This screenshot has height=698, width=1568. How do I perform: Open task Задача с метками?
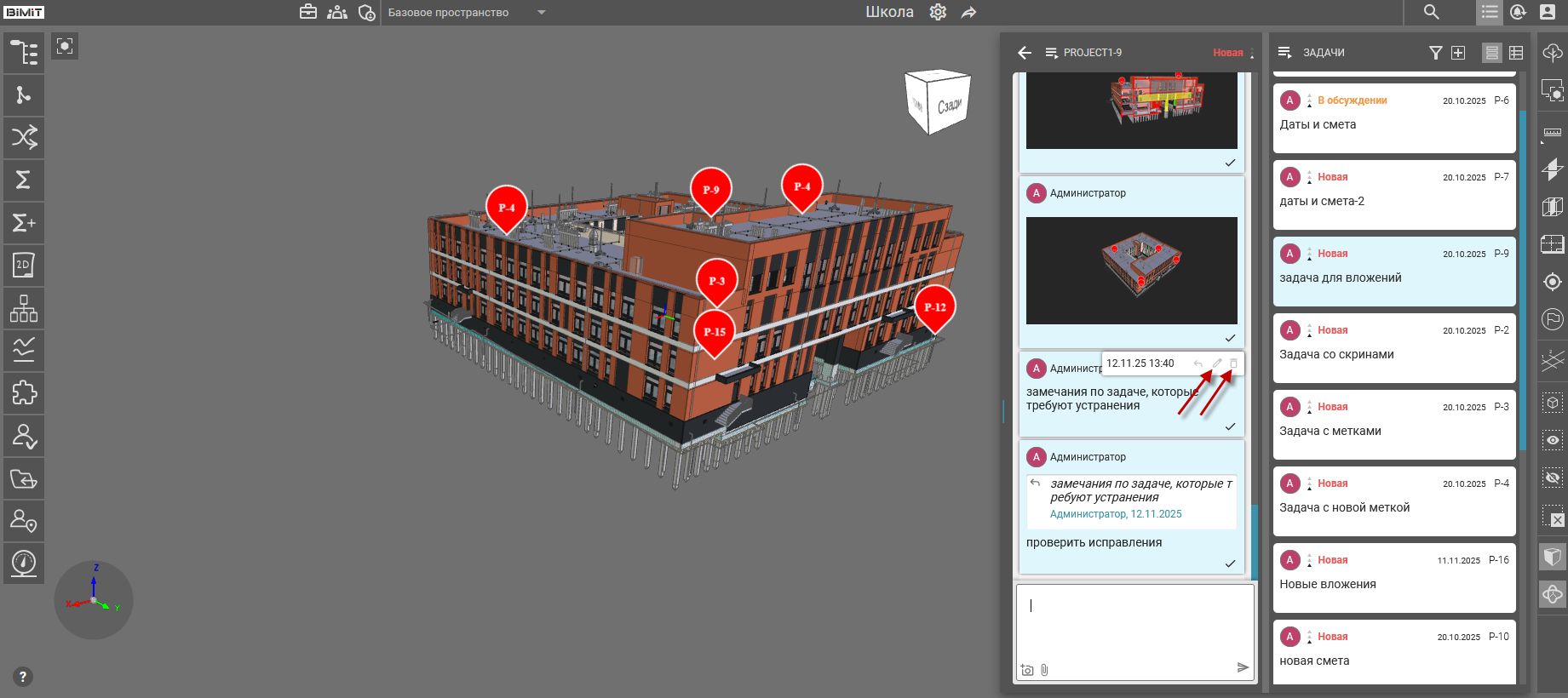pyautogui.click(x=1393, y=425)
